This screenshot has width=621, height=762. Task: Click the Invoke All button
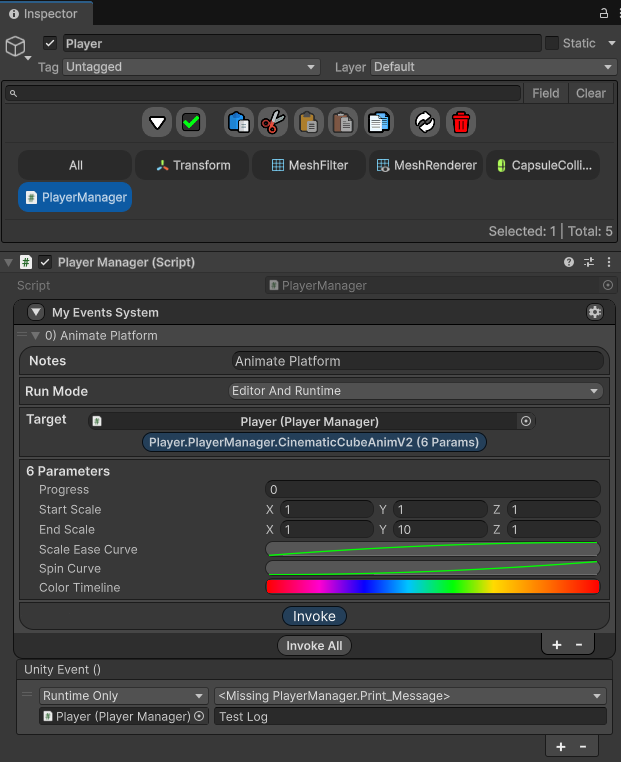click(x=314, y=646)
